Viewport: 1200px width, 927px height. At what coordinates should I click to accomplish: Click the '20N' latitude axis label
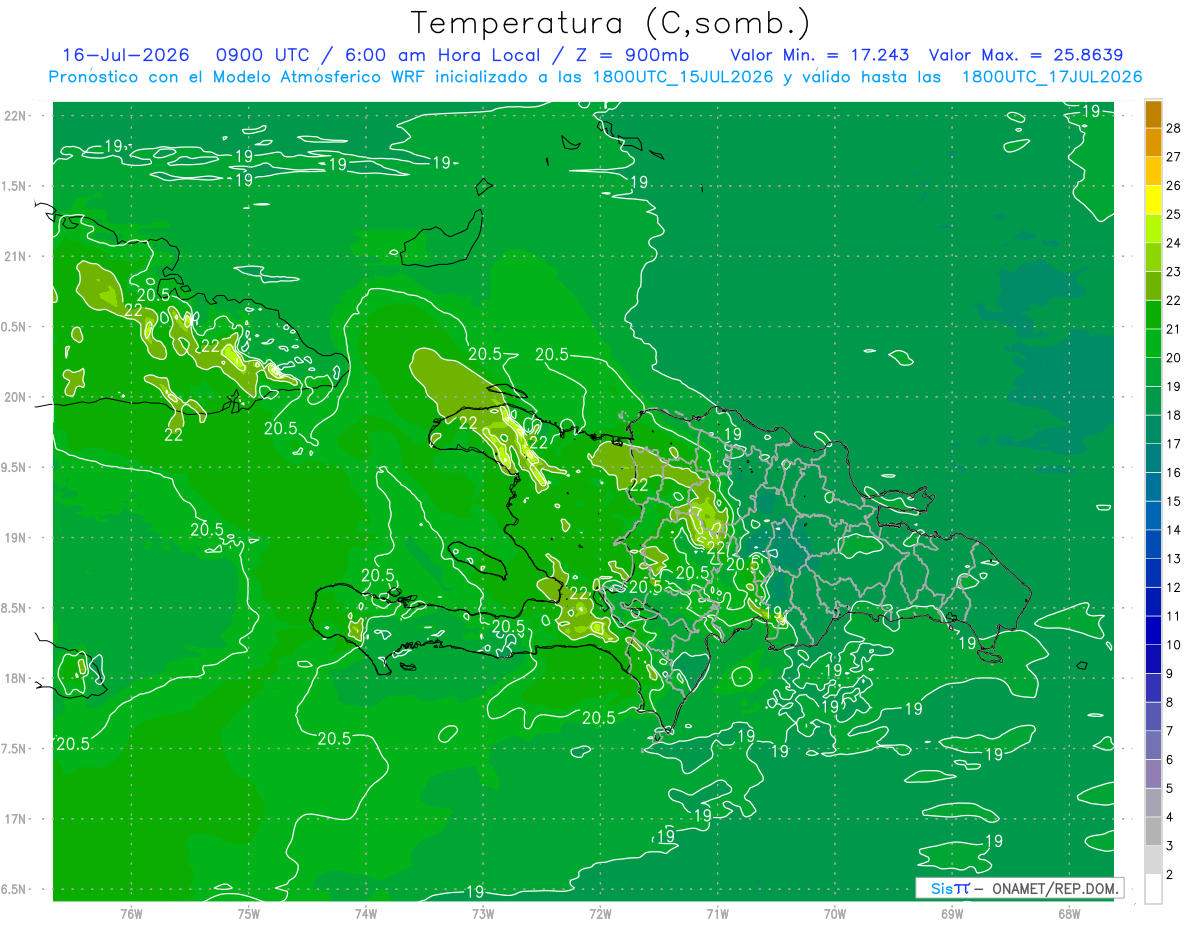pos(14,397)
